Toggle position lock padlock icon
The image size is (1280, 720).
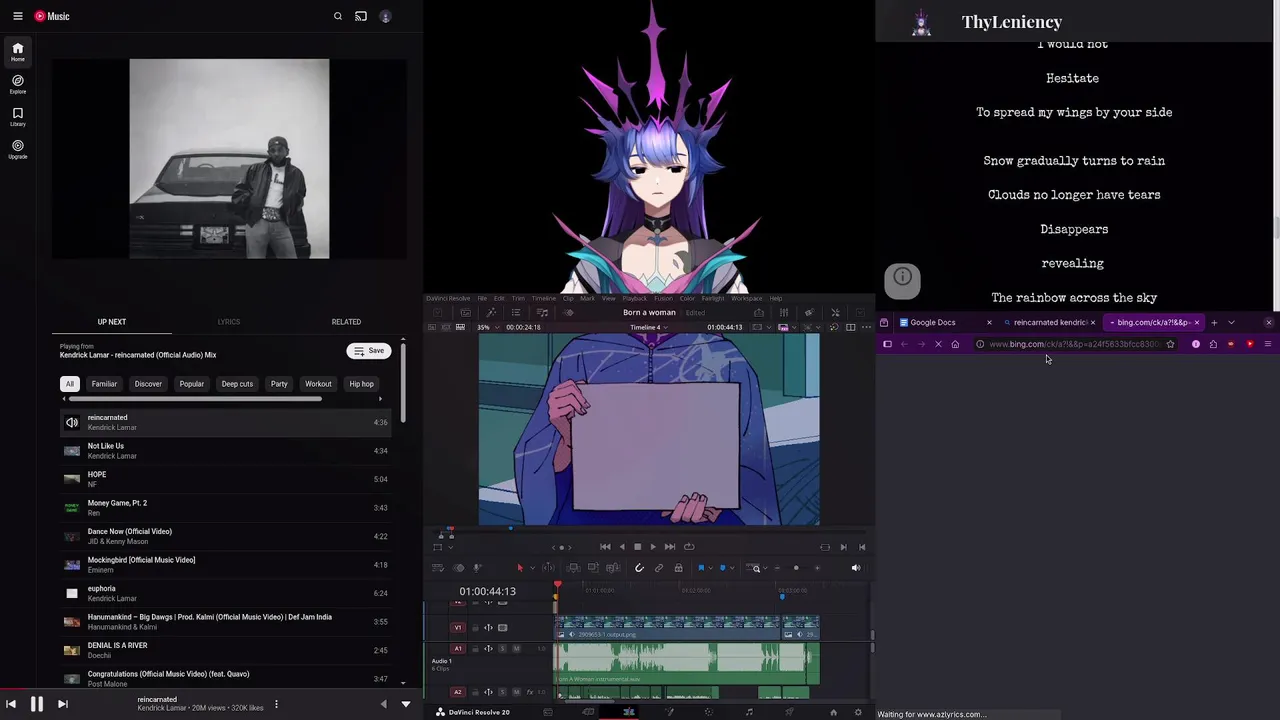678,568
